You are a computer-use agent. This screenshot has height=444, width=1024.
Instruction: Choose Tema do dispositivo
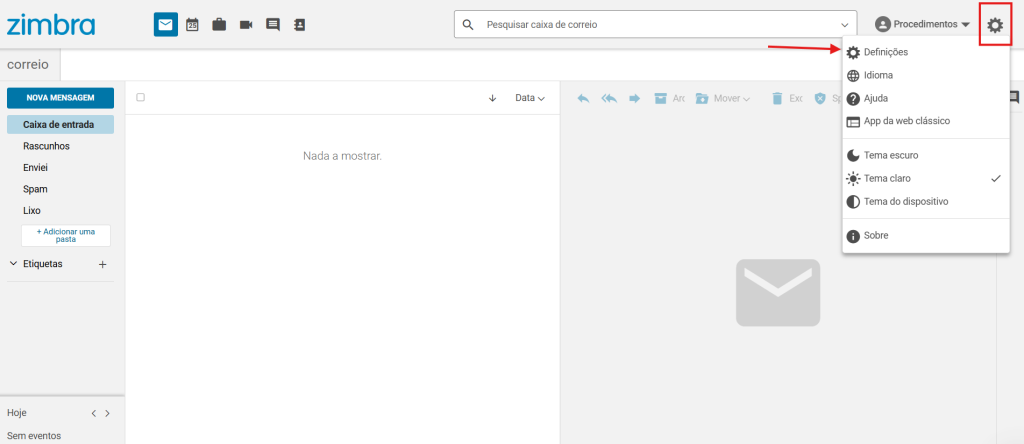905,201
